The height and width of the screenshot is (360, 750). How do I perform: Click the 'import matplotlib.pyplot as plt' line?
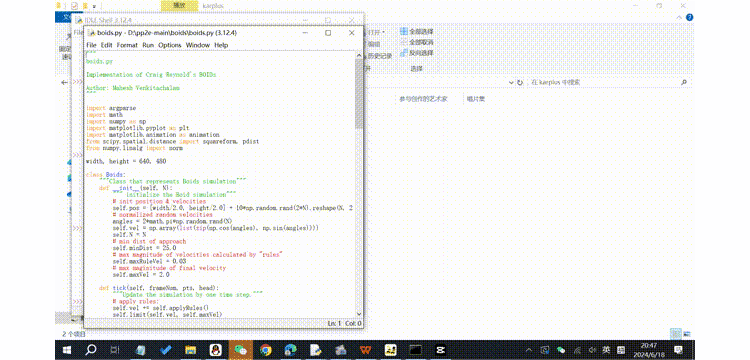point(138,128)
